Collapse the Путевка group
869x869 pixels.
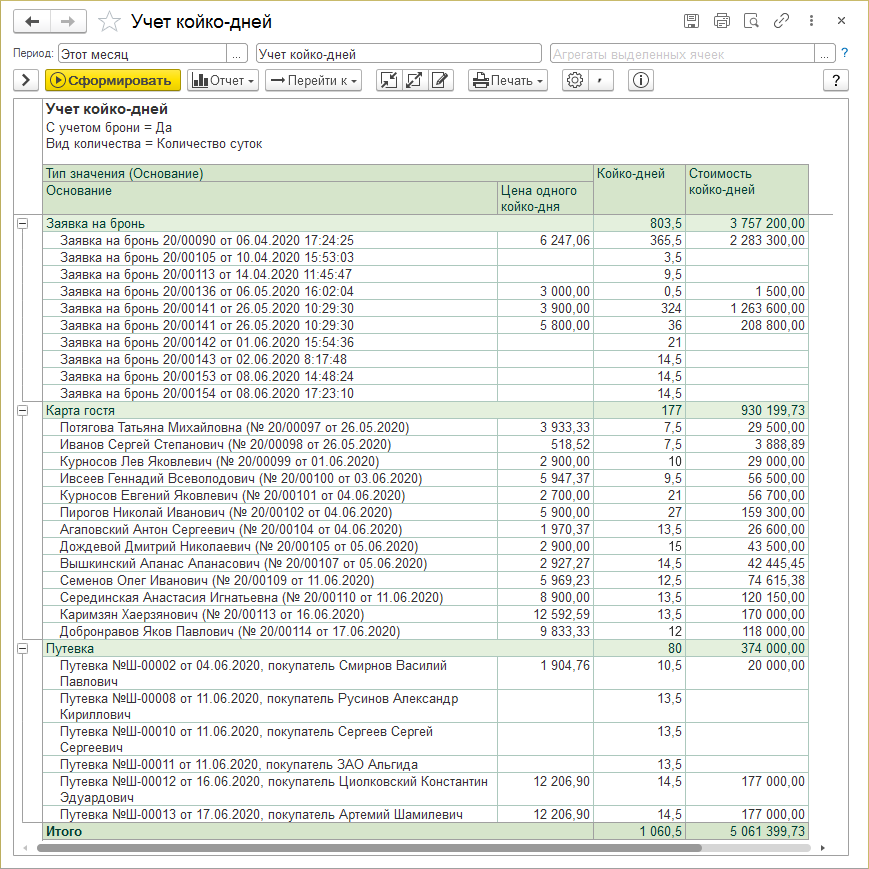(x=22, y=648)
